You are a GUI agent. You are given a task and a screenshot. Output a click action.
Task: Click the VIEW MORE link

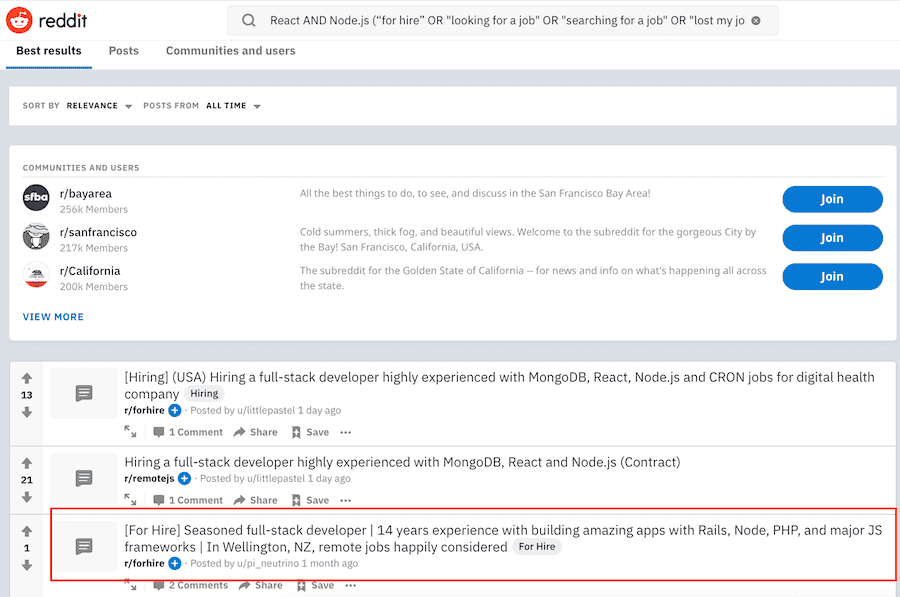pos(53,316)
